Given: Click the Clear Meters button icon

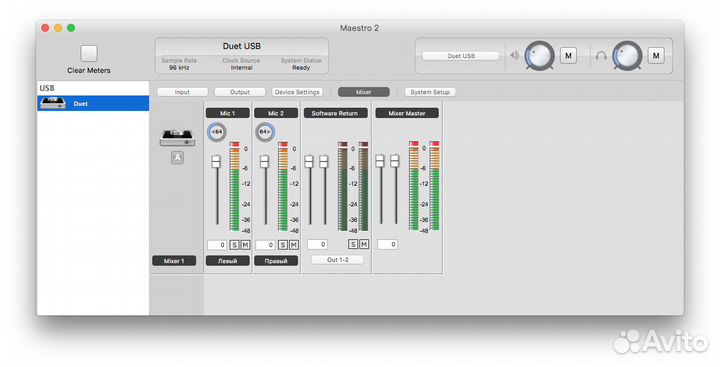Looking at the screenshot, I should [89, 54].
